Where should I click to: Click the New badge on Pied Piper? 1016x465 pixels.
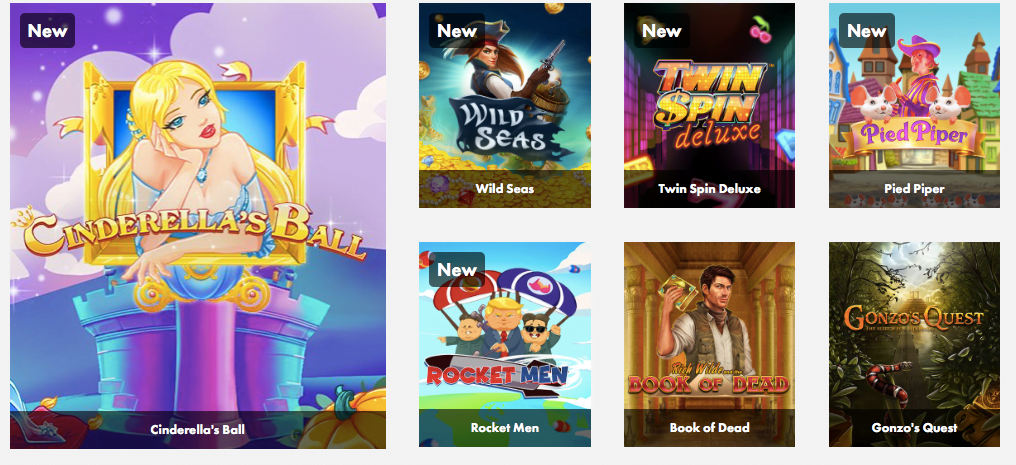pos(866,30)
